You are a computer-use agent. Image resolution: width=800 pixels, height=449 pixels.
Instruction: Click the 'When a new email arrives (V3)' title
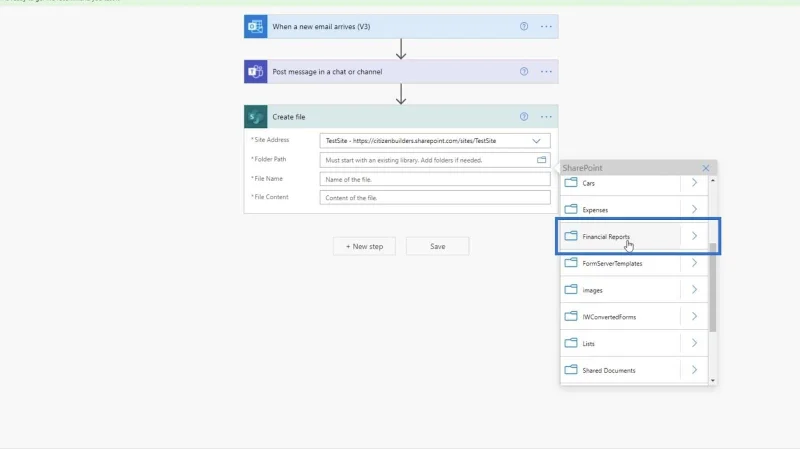click(321, 27)
